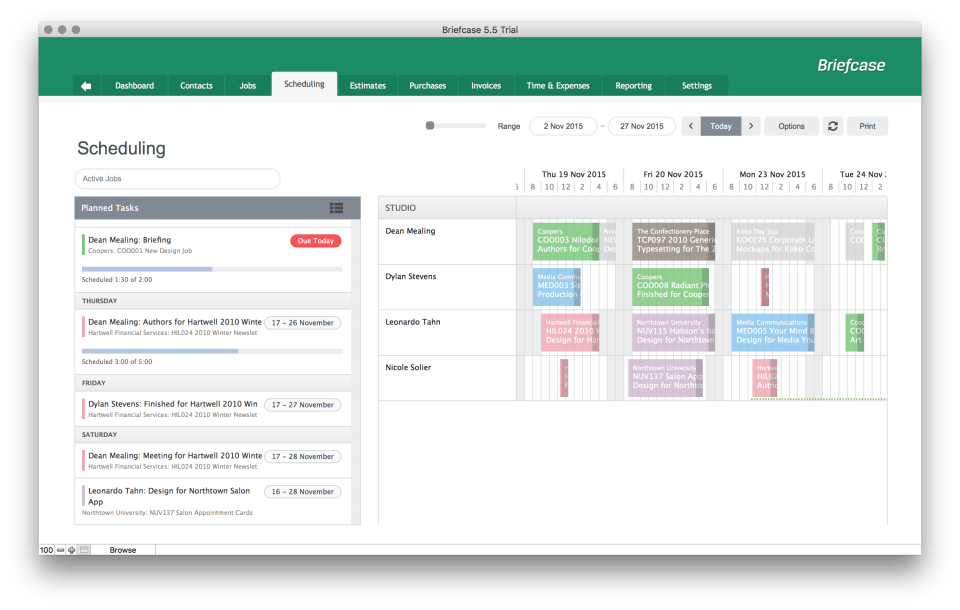960x610 pixels.
Task: Click the refresh schedule icon
Action: (833, 126)
